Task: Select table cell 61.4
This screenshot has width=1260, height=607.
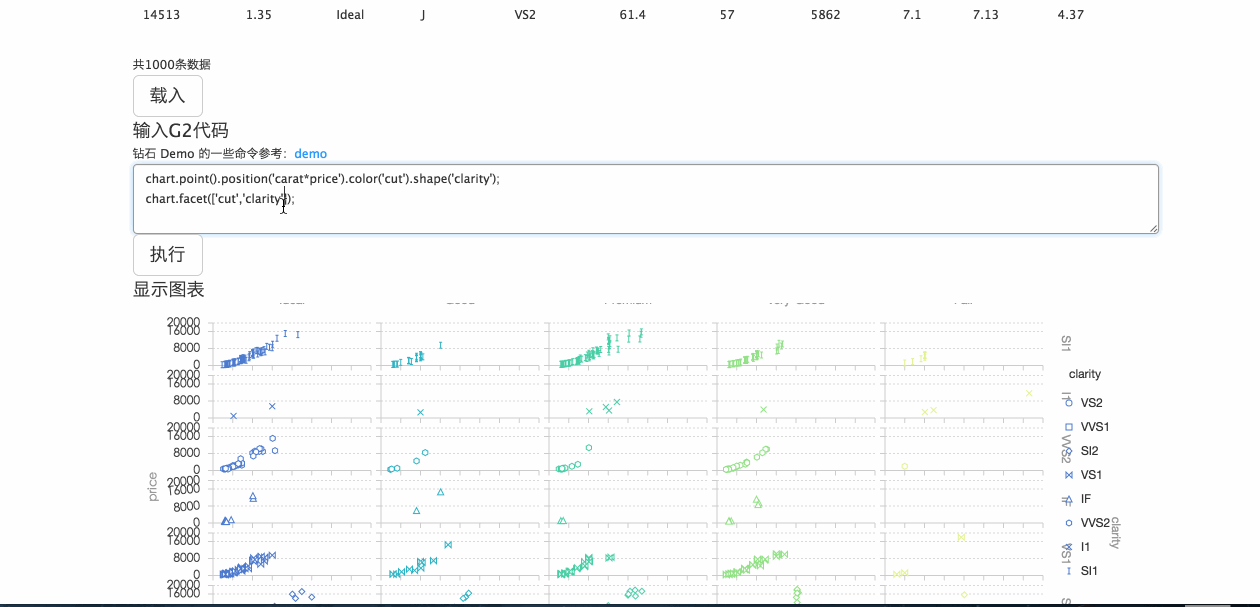Action: click(633, 15)
